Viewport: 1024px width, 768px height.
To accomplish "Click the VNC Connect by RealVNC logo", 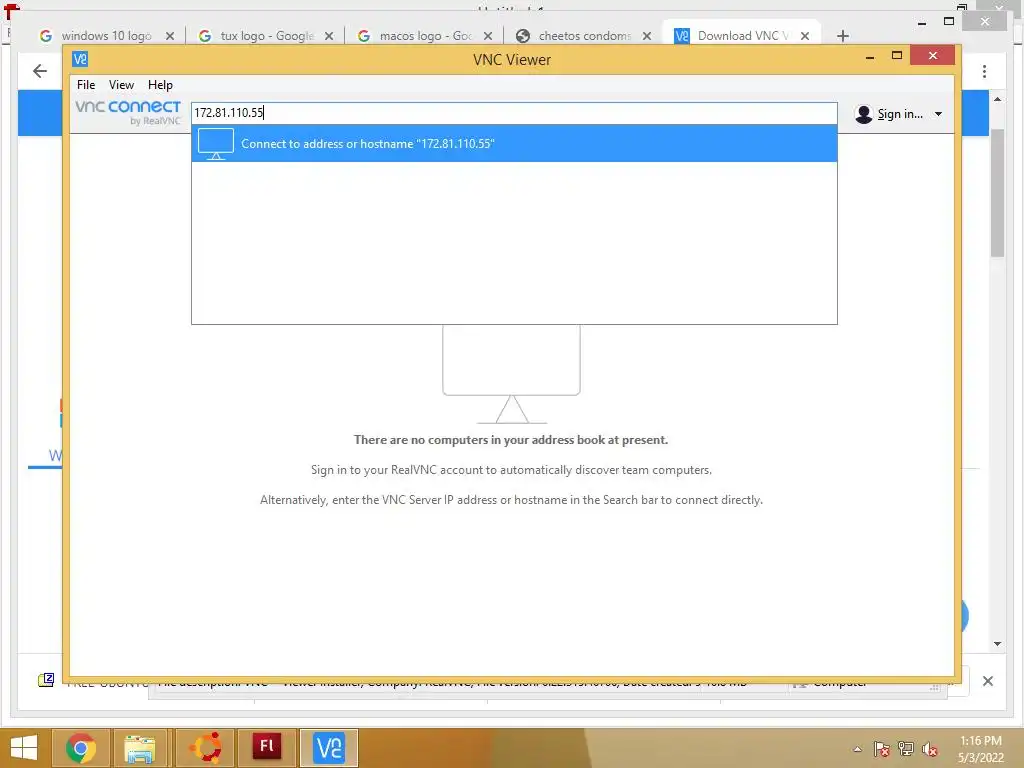I will 128,112.
